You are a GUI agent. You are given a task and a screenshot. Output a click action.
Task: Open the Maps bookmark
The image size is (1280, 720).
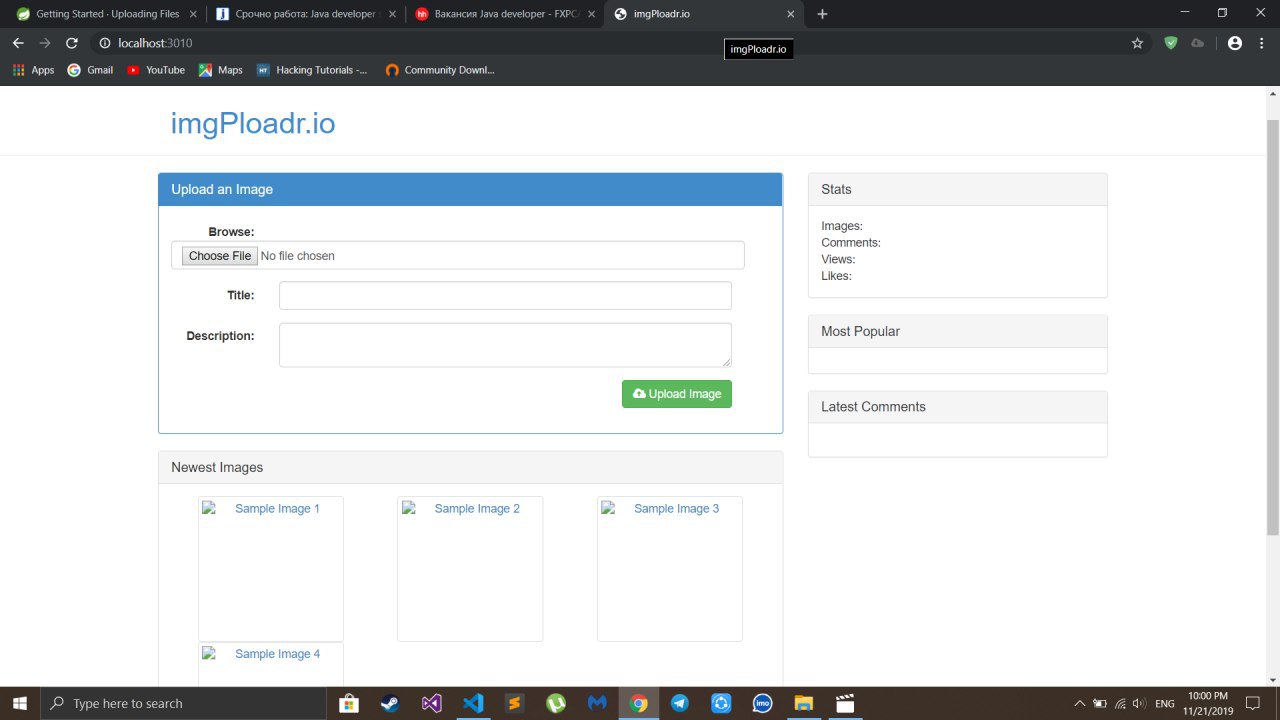click(220, 70)
